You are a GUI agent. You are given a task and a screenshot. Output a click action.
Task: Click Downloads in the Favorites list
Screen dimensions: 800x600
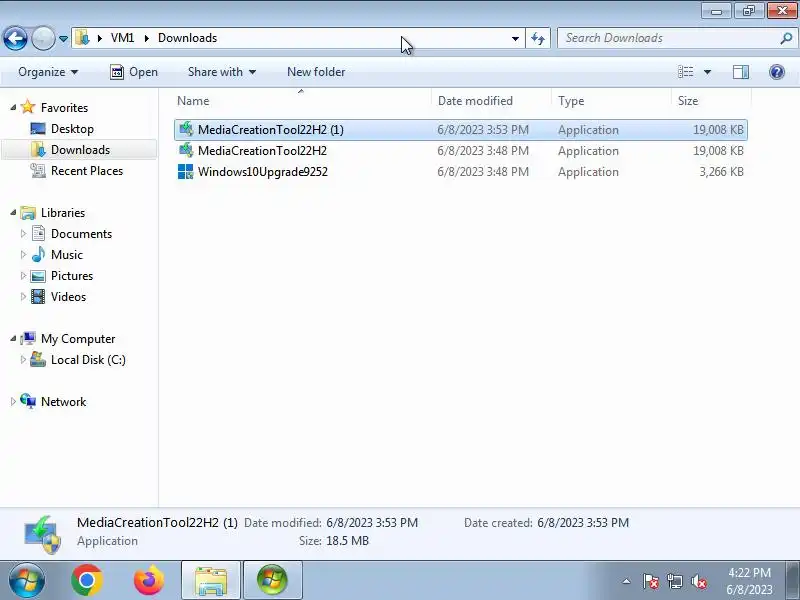80,149
